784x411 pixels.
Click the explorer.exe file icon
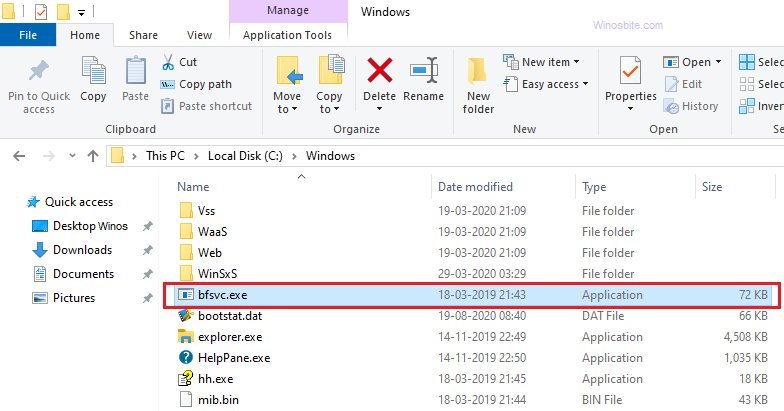pyautogui.click(x=186, y=336)
